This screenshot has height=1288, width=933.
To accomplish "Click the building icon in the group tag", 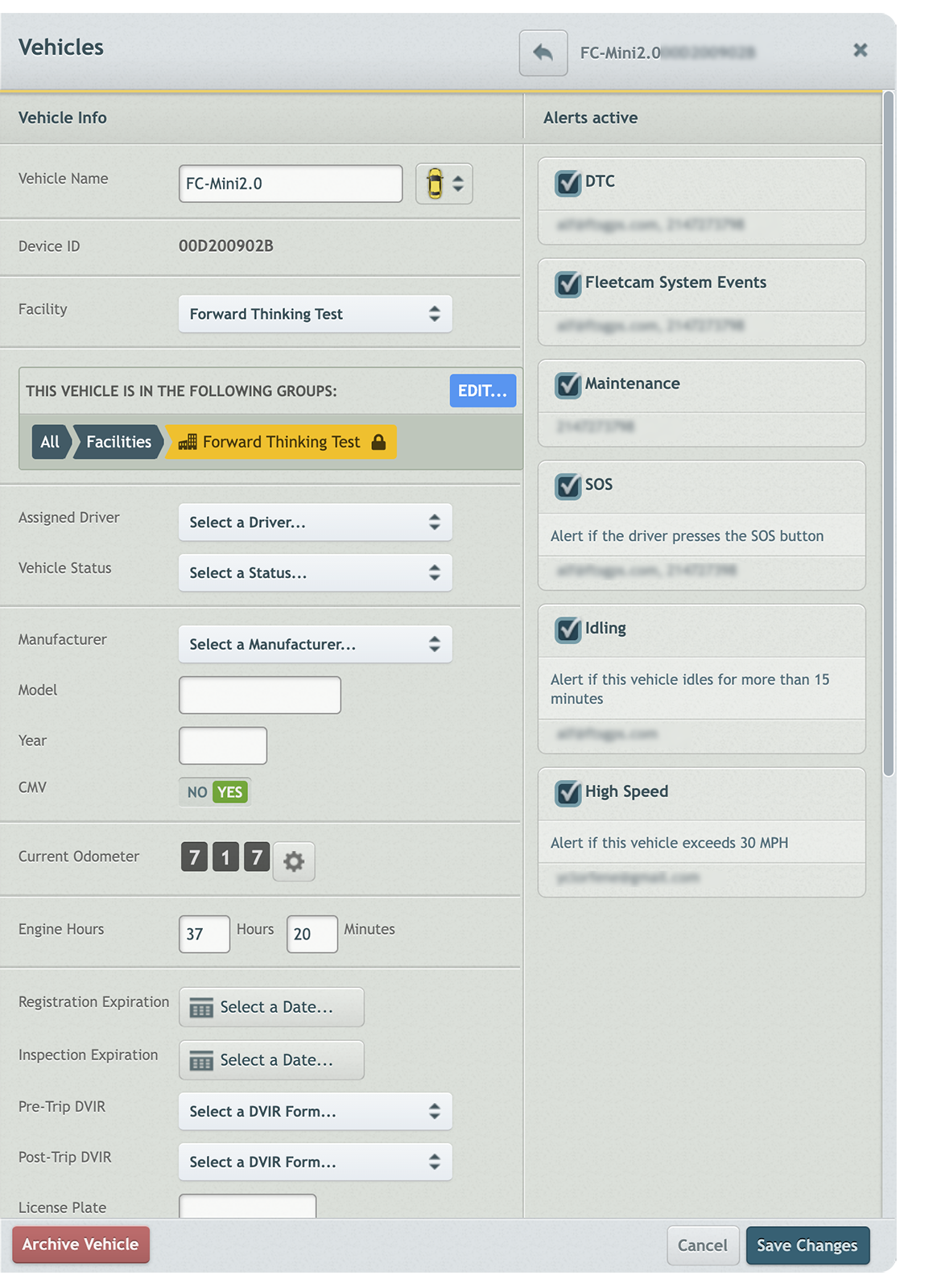I will [187, 442].
